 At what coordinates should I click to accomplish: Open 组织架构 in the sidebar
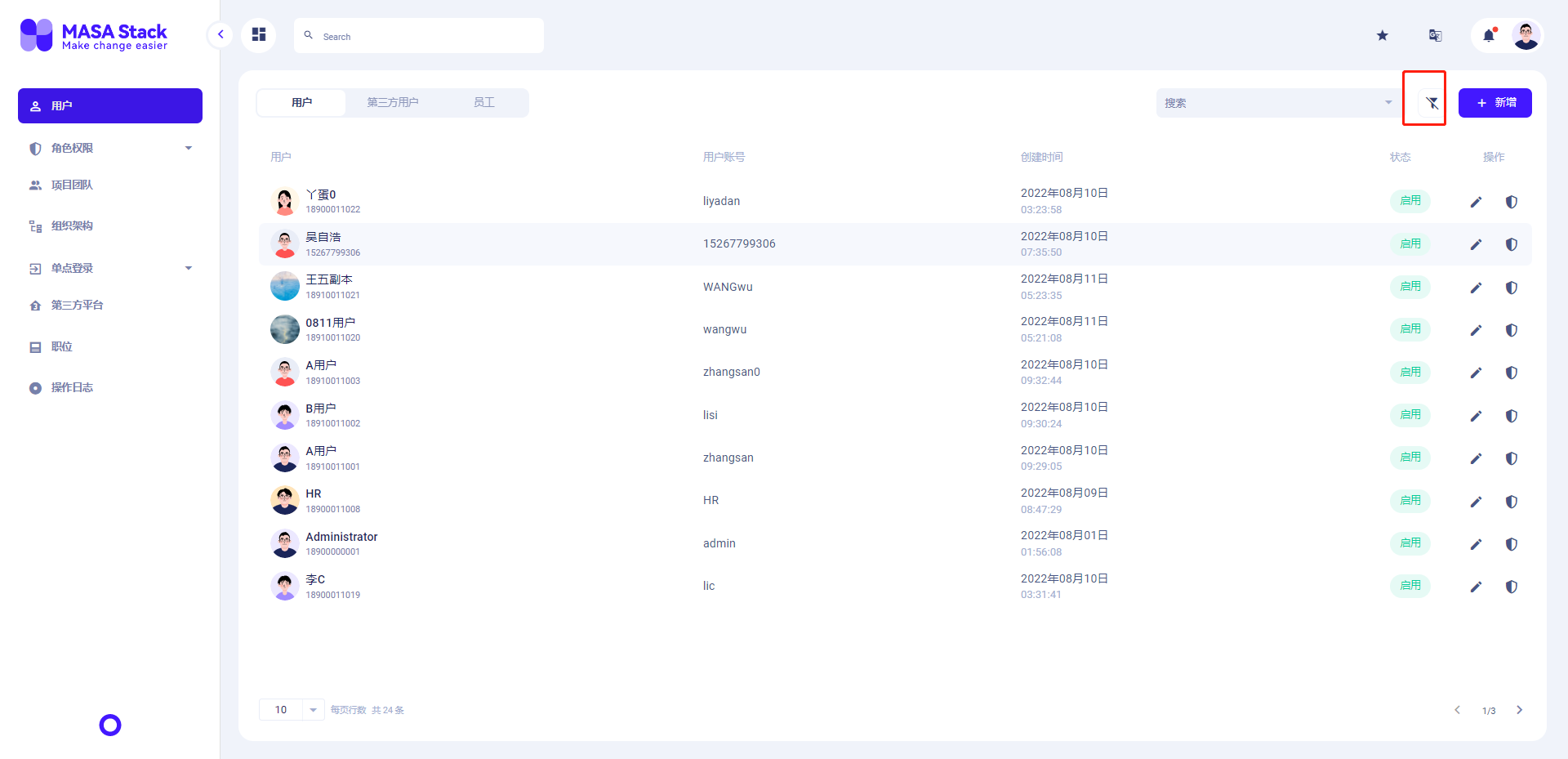coord(110,226)
